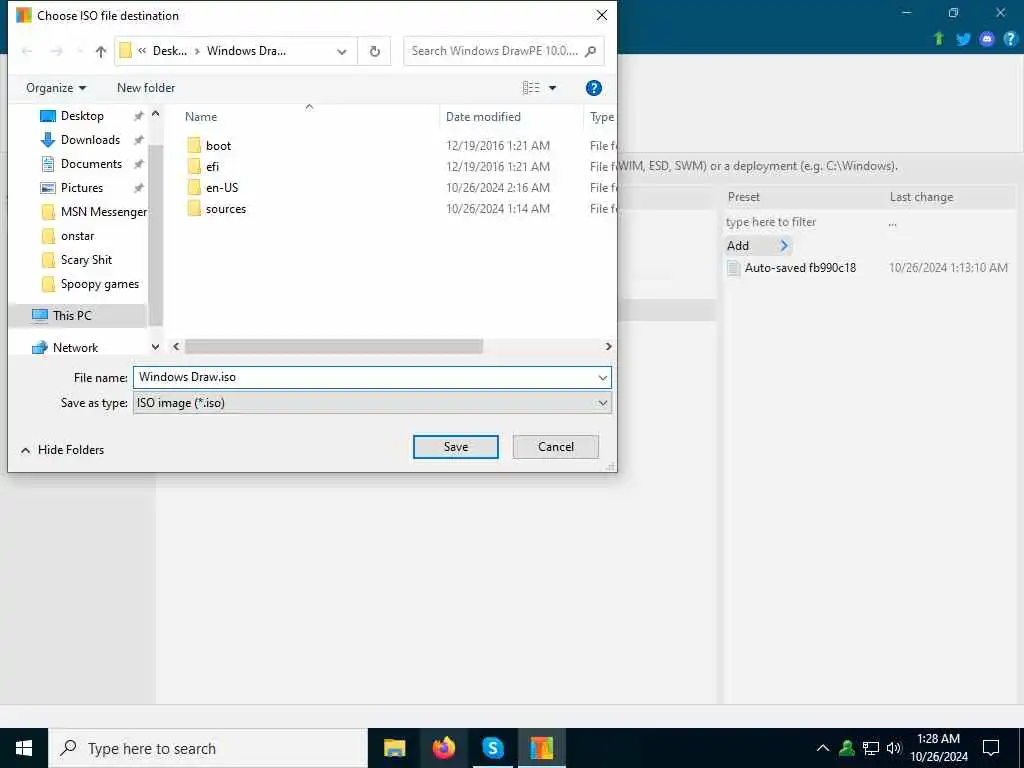Viewport: 1024px width, 768px height.
Task: Click the taskbar clock showing 1:28 AM
Action: 938,748
